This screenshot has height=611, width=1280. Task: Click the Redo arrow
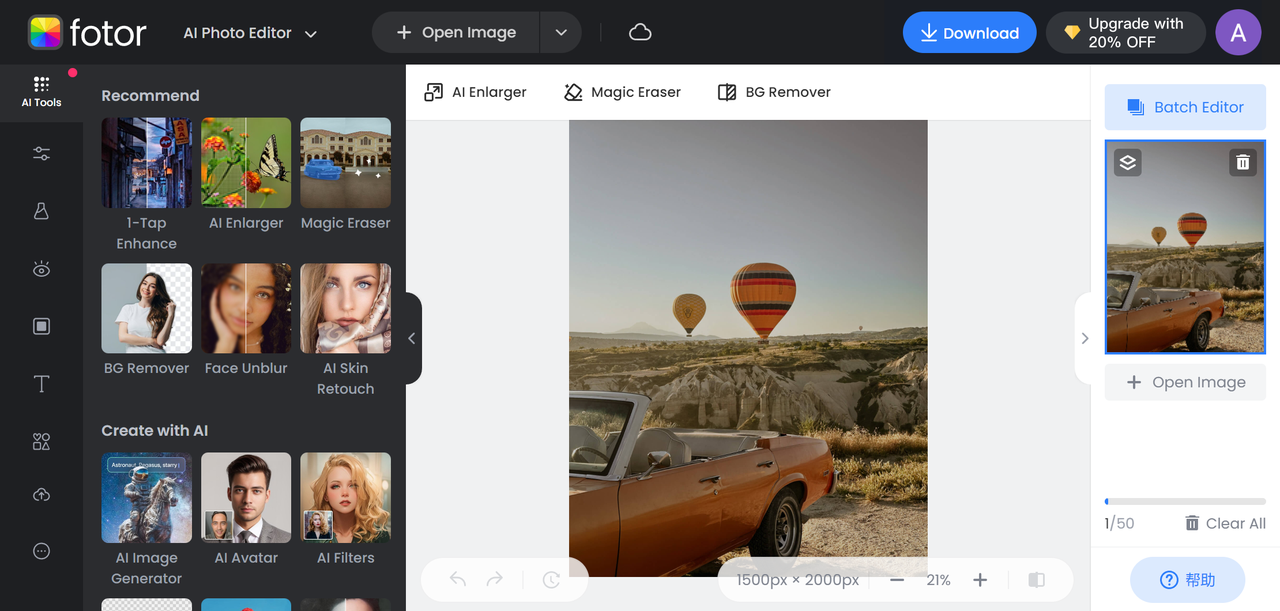click(x=494, y=579)
